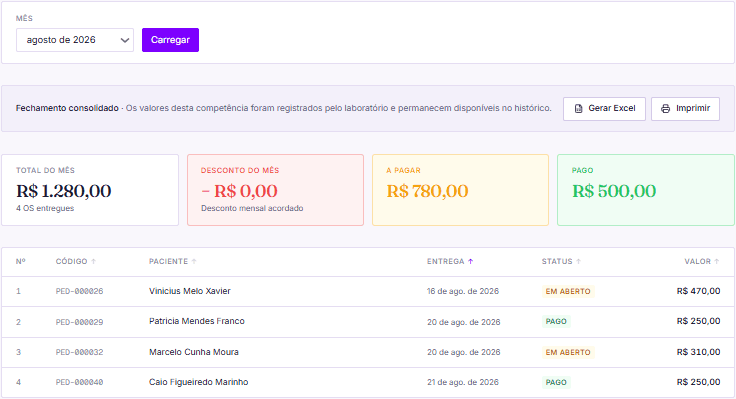Image resolution: width=736 pixels, height=399 pixels.
Task: Click EM ABERTO badge for Vinicius Melo Xavier
Action: 568,292
